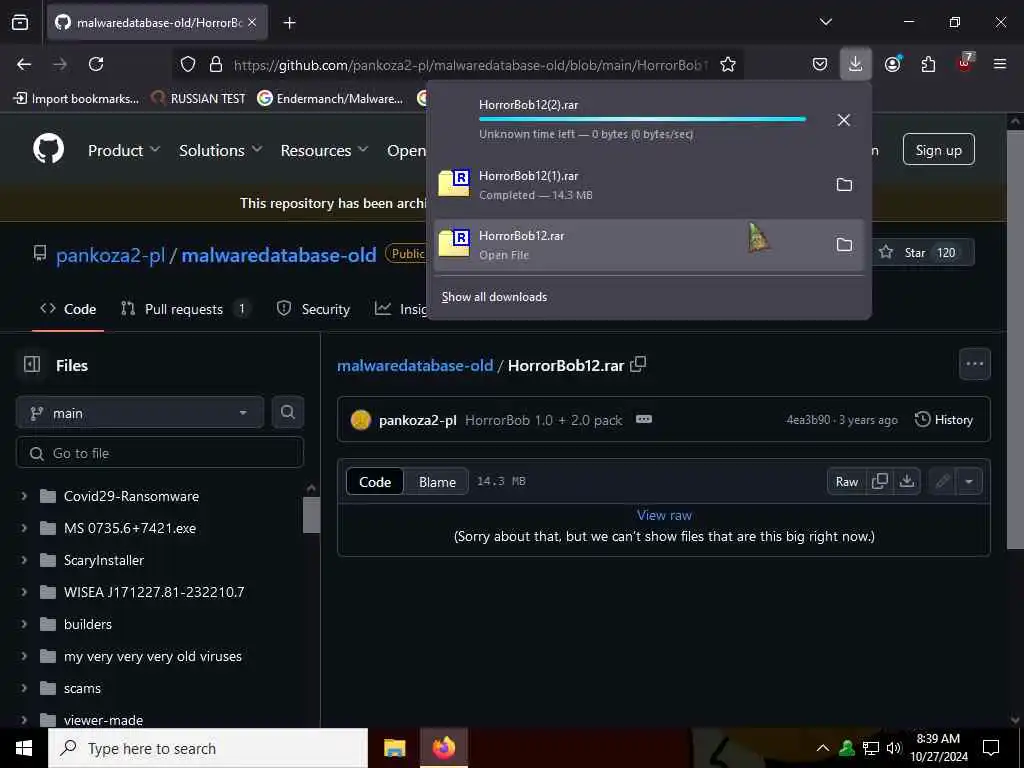Search files with magnifier icon
The width and height of the screenshot is (1024, 768).
(x=288, y=412)
